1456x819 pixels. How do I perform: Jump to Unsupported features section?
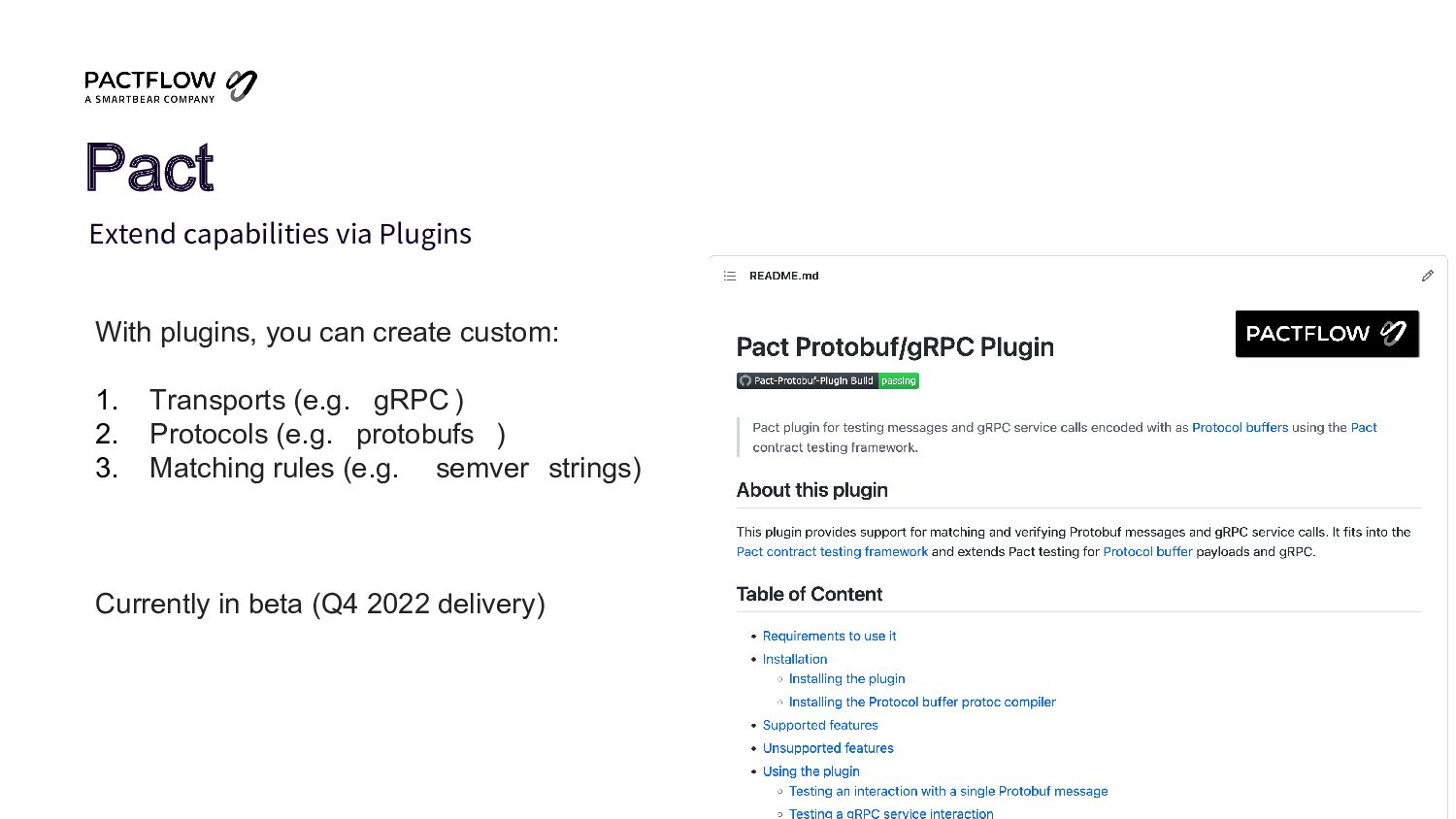point(828,749)
